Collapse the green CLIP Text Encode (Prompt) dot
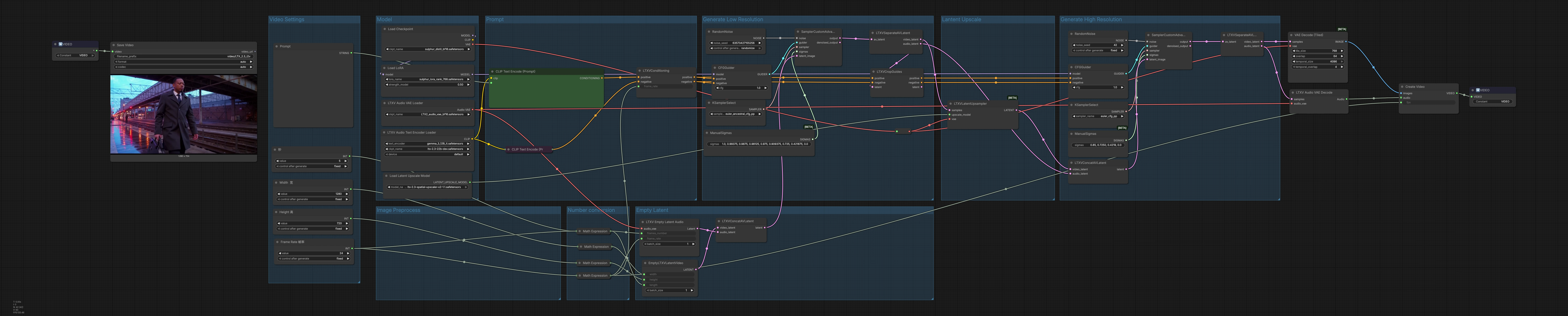 click(x=492, y=72)
